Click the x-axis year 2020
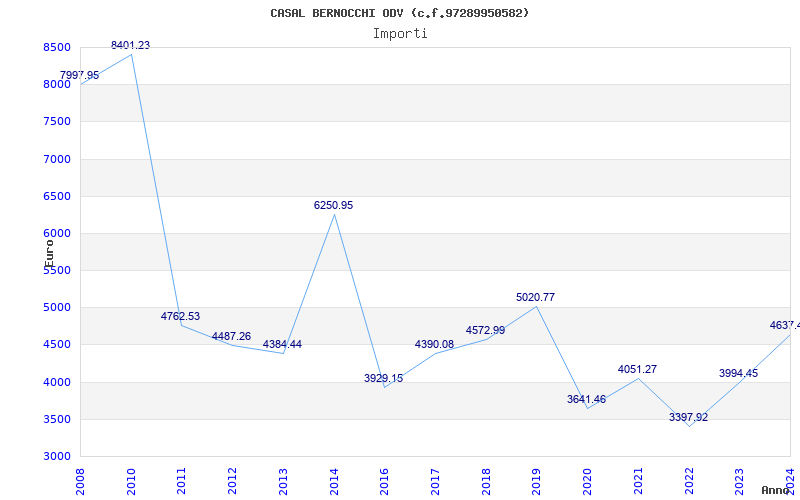 pos(587,481)
